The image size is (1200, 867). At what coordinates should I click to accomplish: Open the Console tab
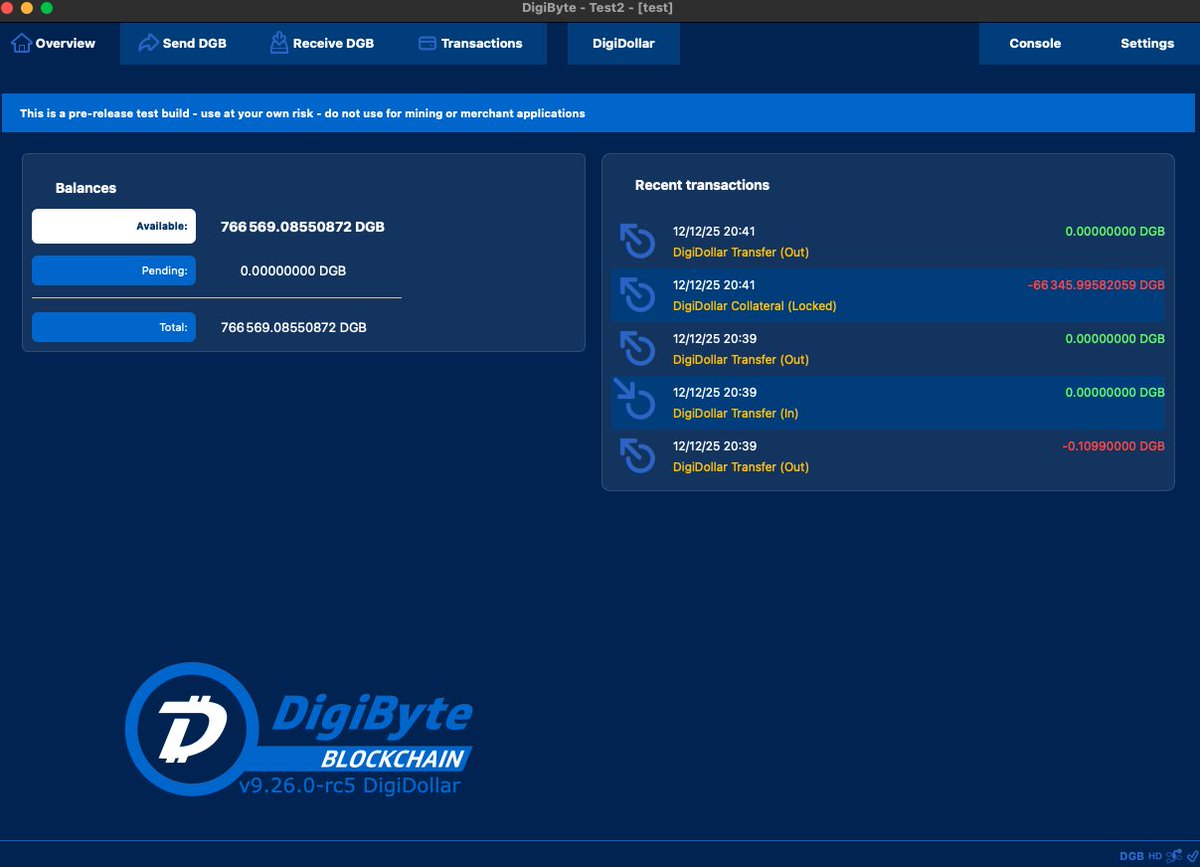[1035, 43]
